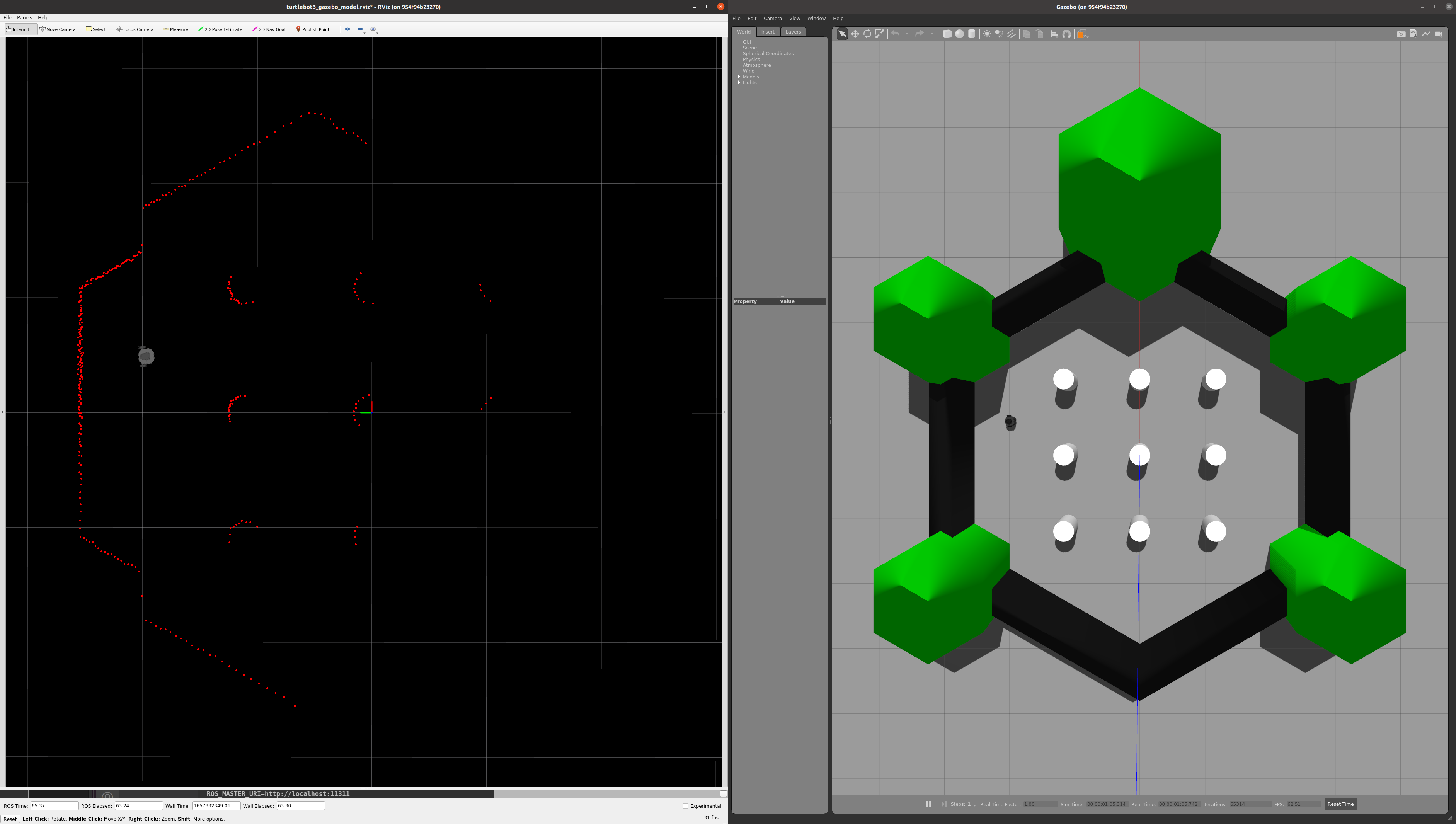Click the screenshot camera icon

point(1401,34)
